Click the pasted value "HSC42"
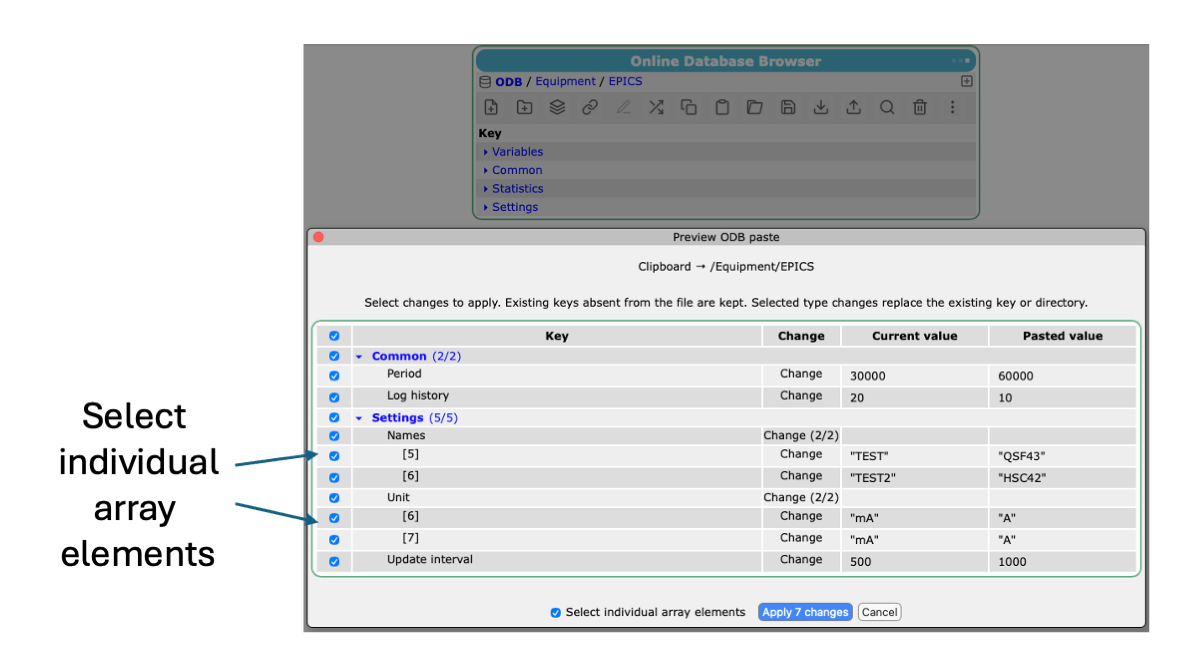Image resolution: width=1178 pixels, height=660 pixels. coord(1022,478)
